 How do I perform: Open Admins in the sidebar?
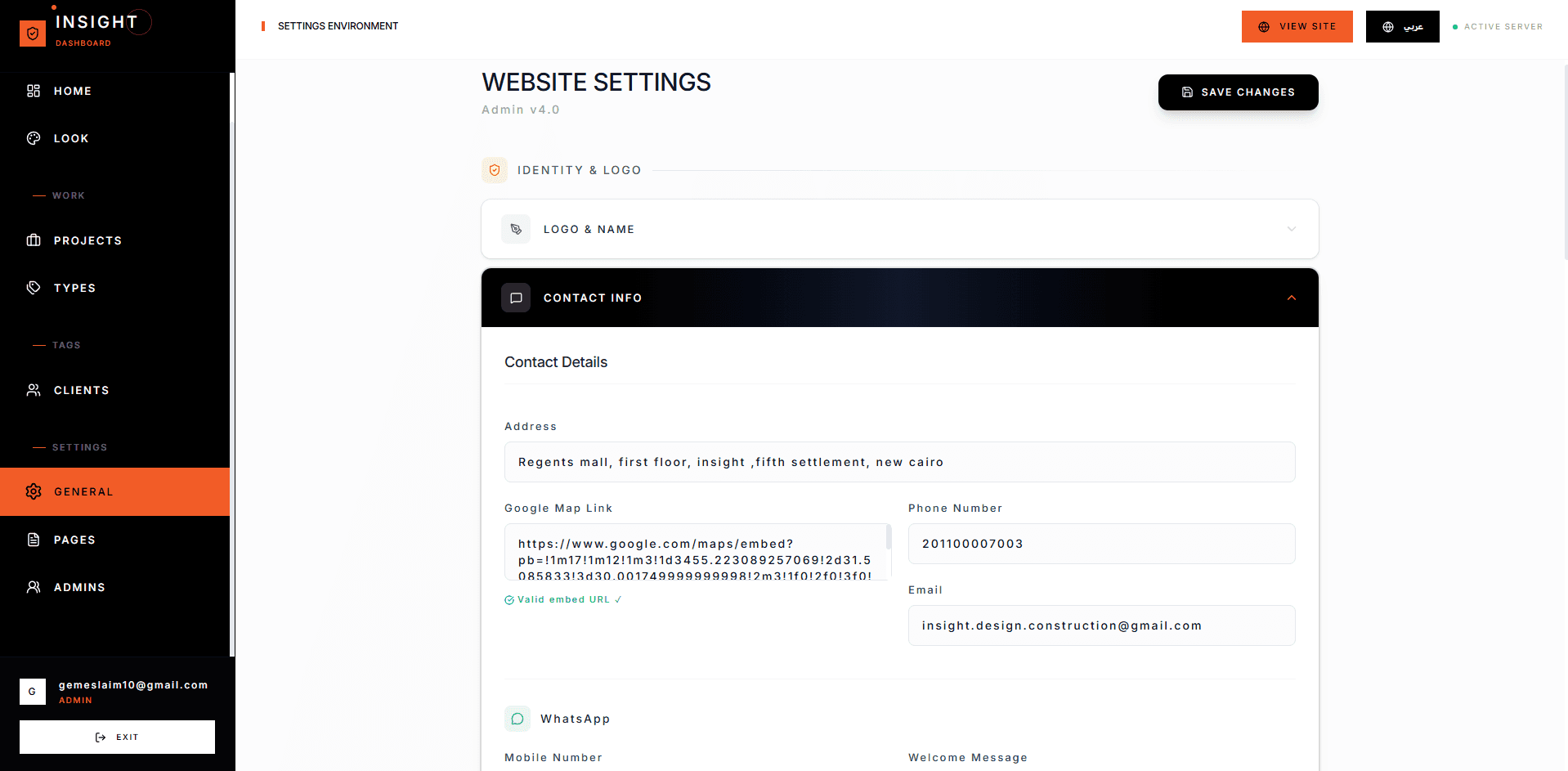click(x=114, y=587)
